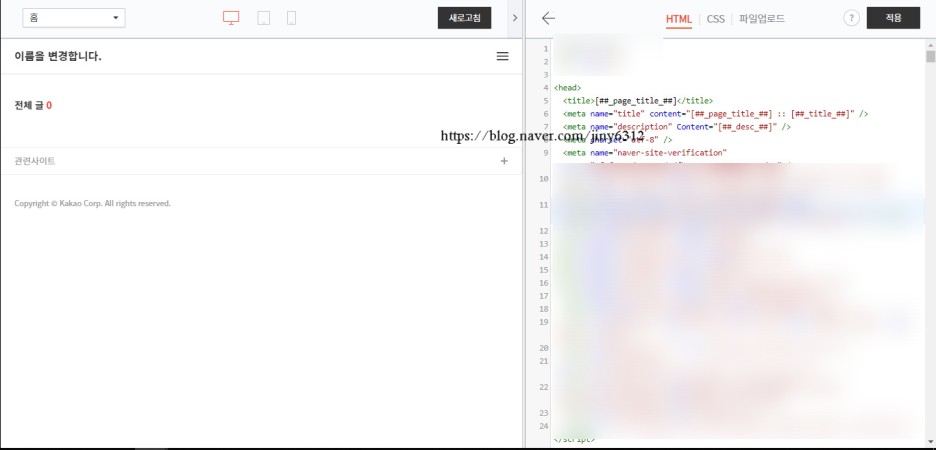Switch to desktop preview icon

231,18
